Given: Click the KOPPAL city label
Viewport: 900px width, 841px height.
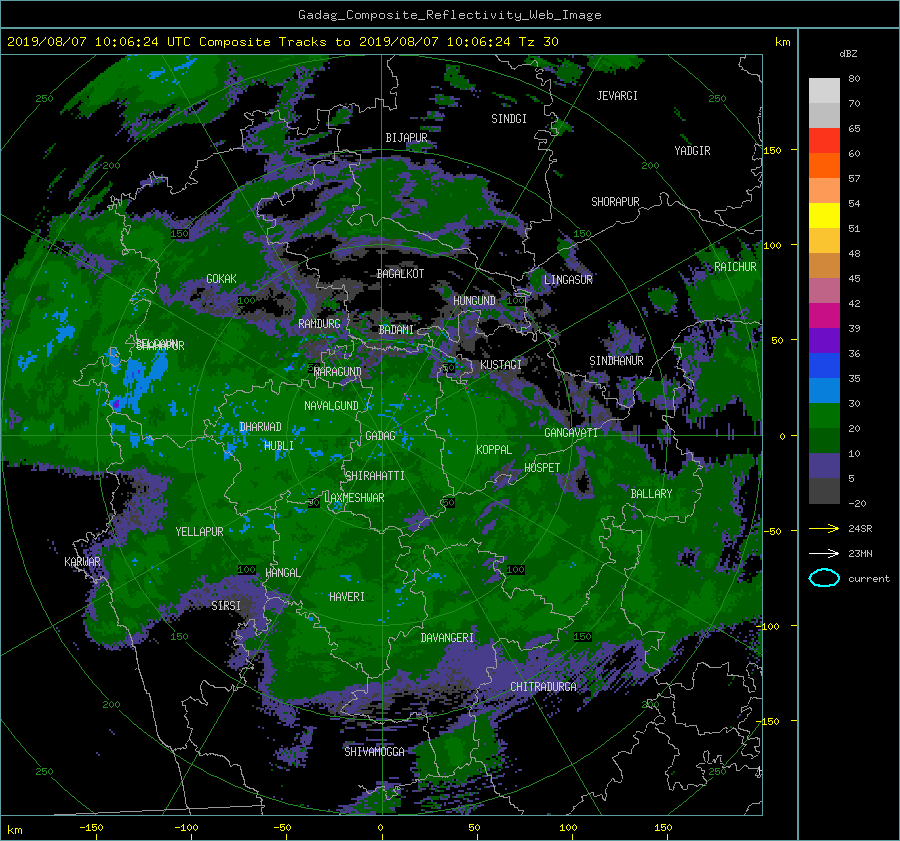Looking at the screenshot, I should click(x=494, y=449).
